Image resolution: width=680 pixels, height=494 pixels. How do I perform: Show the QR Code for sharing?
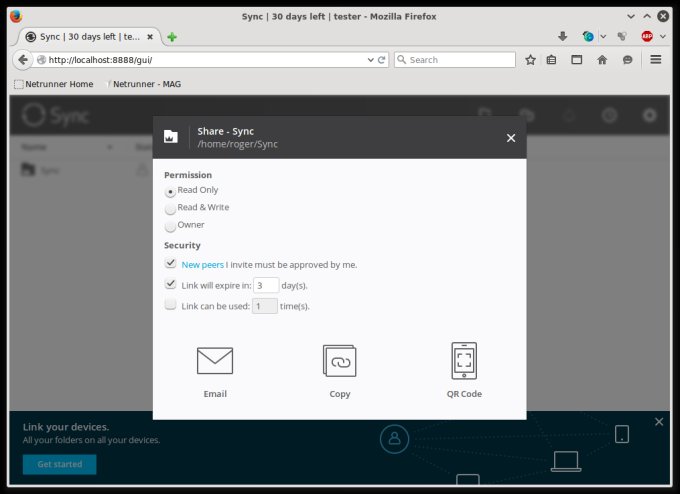(x=464, y=360)
